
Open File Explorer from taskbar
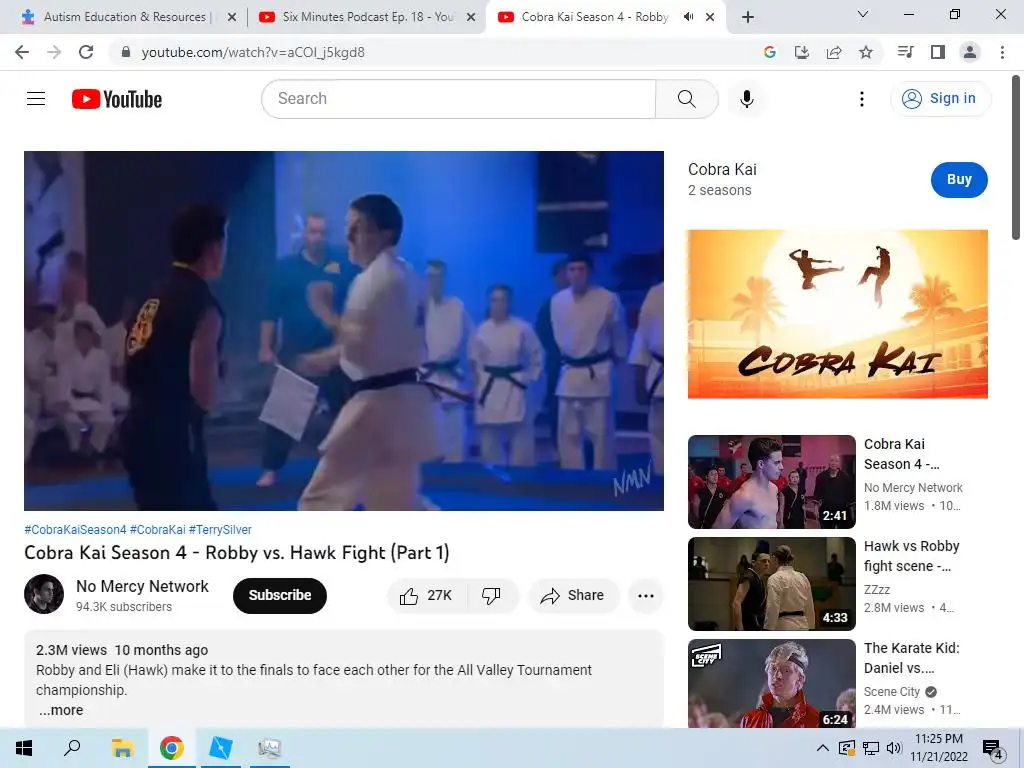[x=122, y=748]
